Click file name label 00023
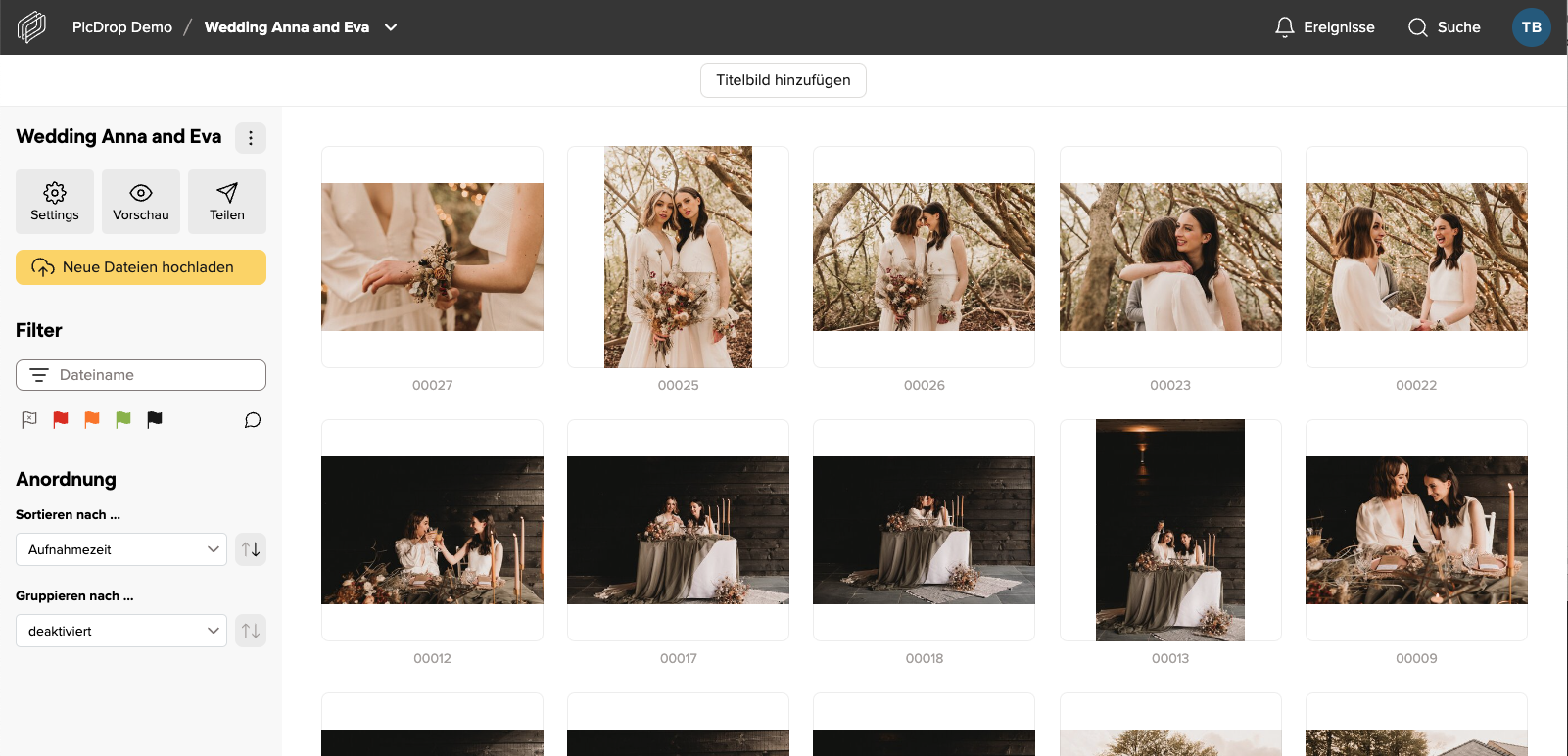The height and width of the screenshot is (756, 1568). [1170, 386]
